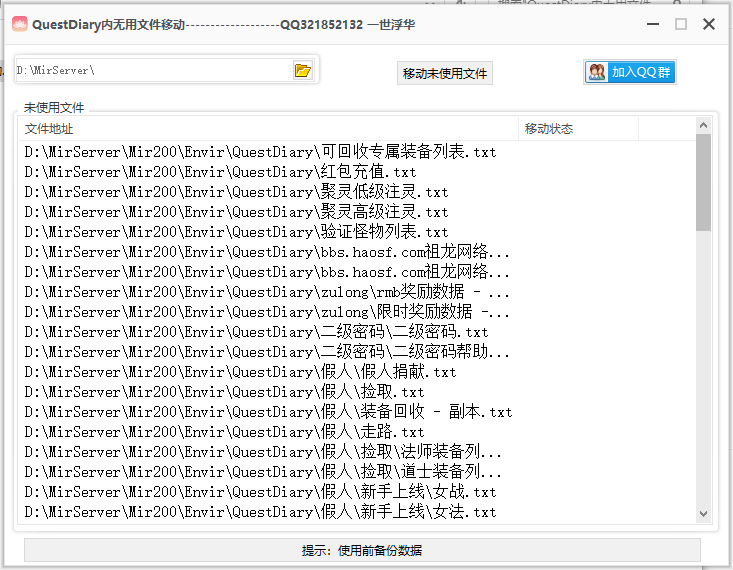Select the 二级密码\二级密码.txt row
733x570 pixels.
pyautogui.click(x=356, y=332)
